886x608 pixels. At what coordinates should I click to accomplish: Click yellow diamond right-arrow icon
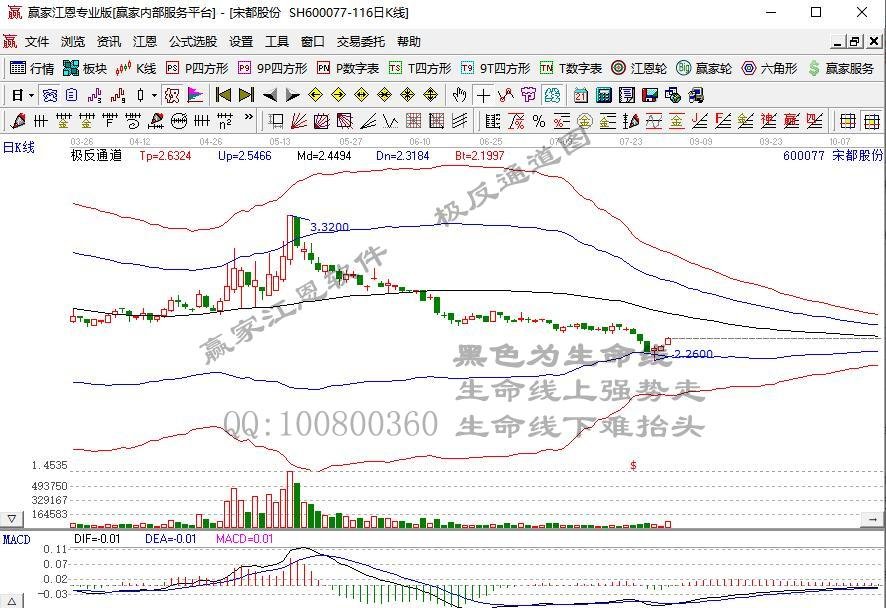338,95
